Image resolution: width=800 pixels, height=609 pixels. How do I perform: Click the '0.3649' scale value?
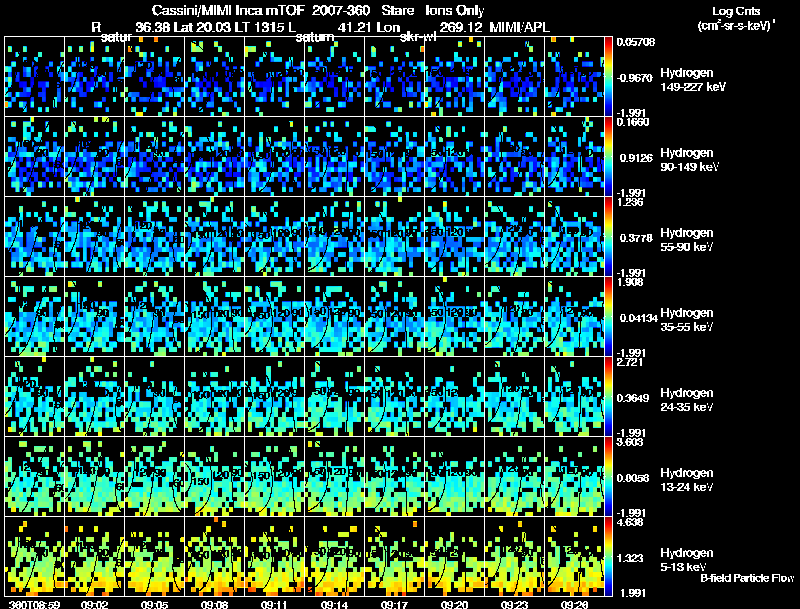pyautogui.click(x=633, y=398)
